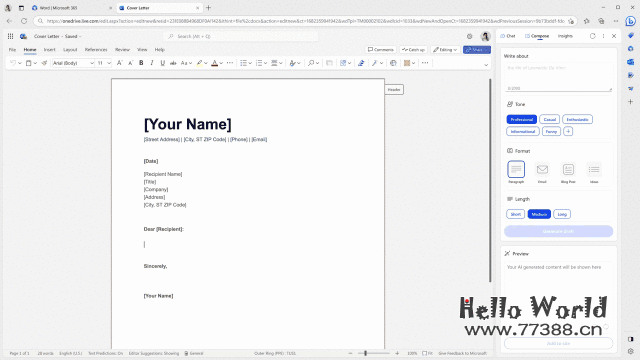Open the Find search tool icon
Viewport: 640px width, 360px height.
click(311, 63)
